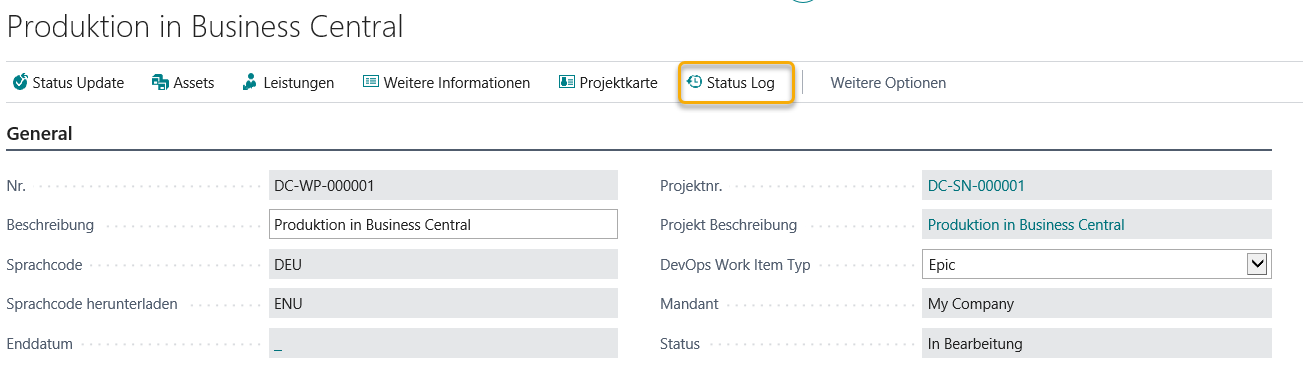Show Weitere Optionen menu
Screen dimensions: 1303x386
click(x=888, y=83)
